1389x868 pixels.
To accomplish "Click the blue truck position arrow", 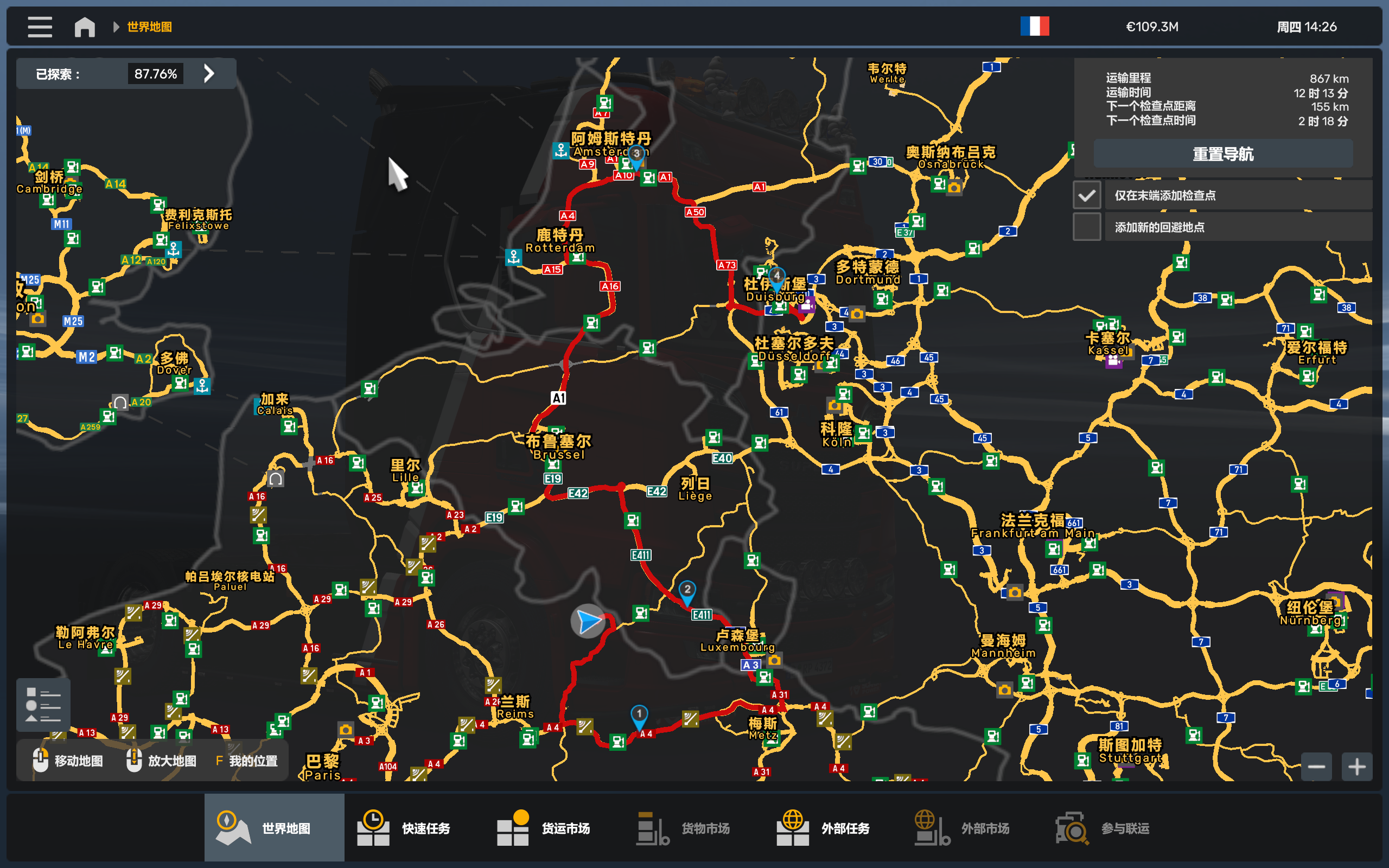I will [x=588, y=621].
